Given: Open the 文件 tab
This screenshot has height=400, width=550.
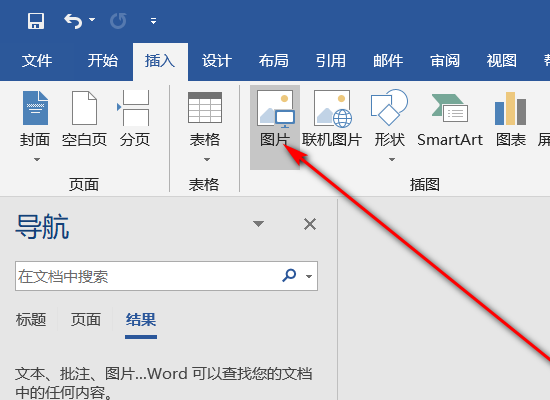Looking at the screenshot, I should coord(37,61).
